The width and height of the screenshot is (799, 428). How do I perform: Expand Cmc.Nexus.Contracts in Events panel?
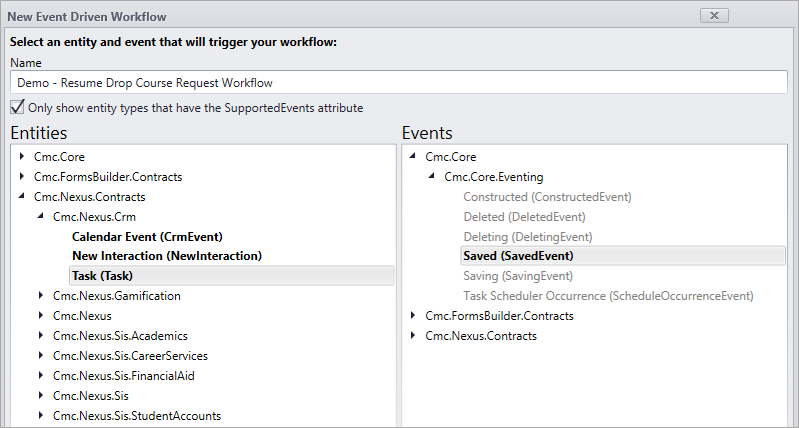pos(413,336)
